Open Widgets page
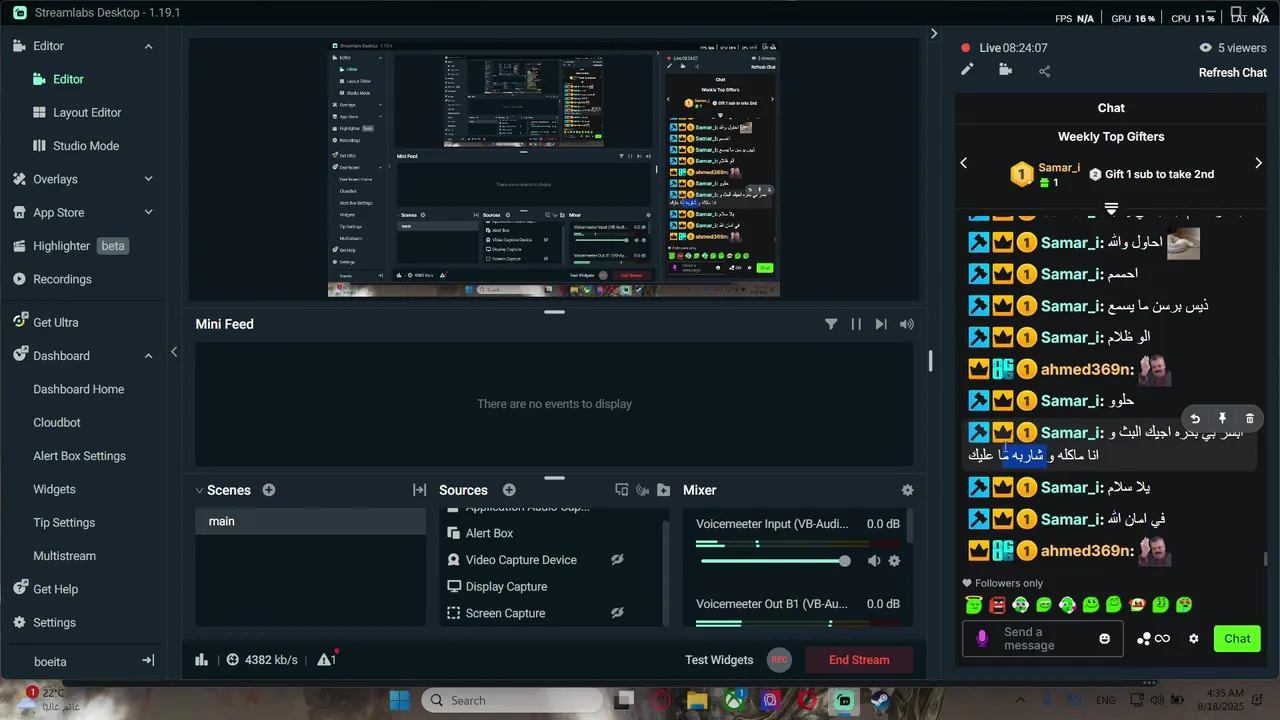The width and height of the screenshot is (1280, 720). click(x=54, y=489)
